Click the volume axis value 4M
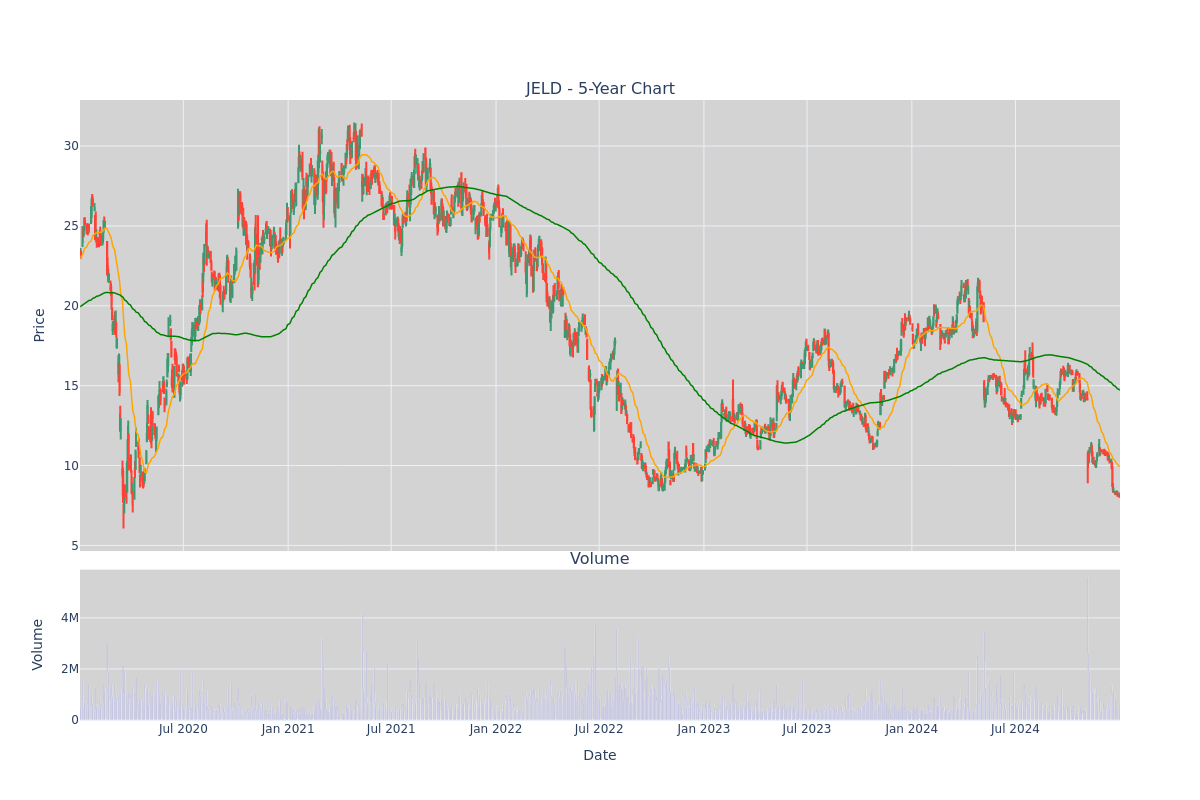This screenshot has height=800, width=1200. point(69,618)
